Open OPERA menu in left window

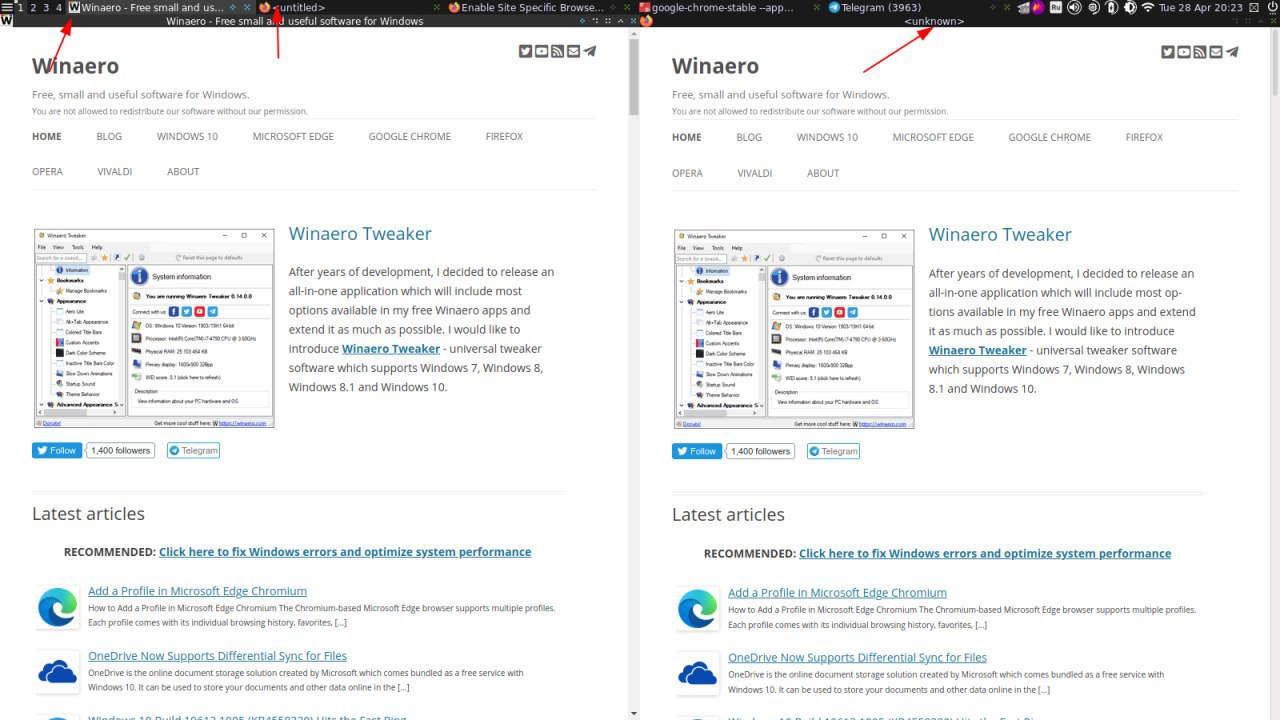47,172
